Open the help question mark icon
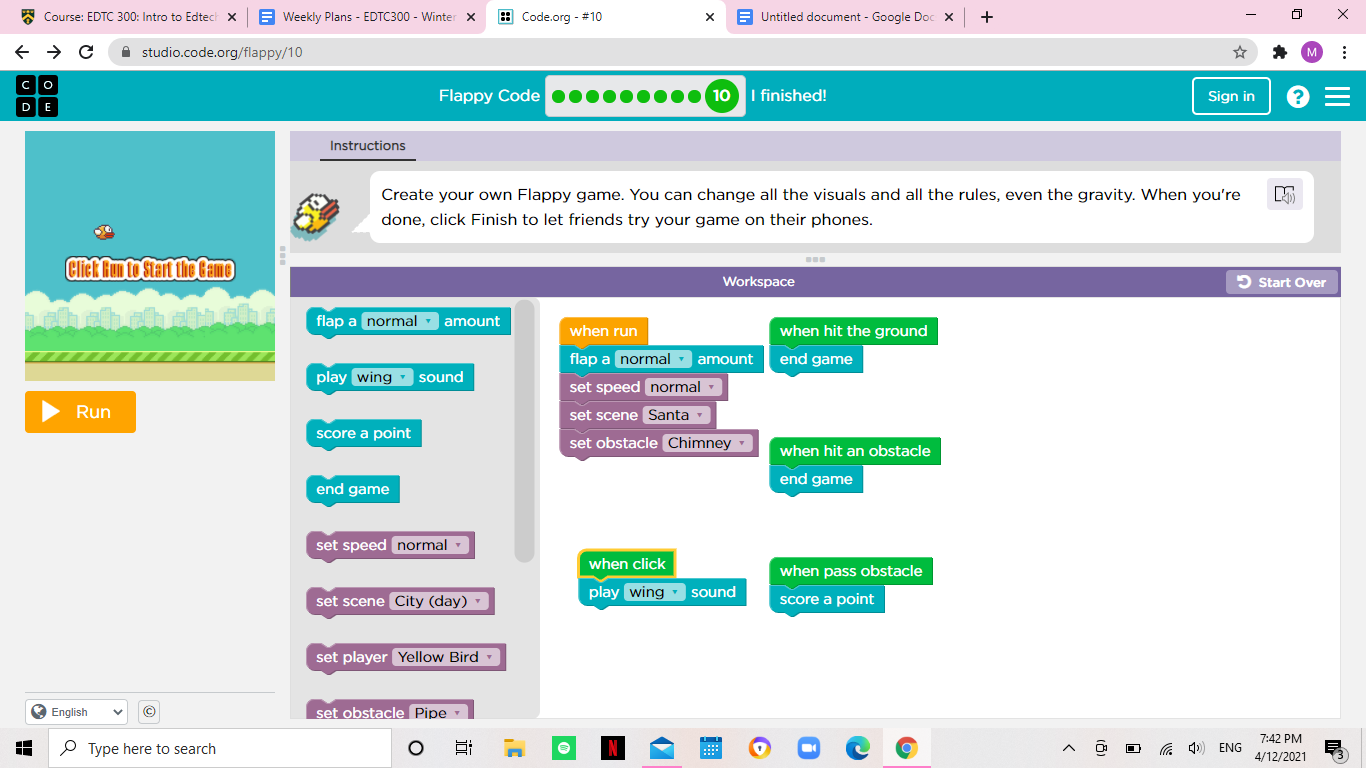The height and width of the screenshot is (768, 1366). 1298,96
